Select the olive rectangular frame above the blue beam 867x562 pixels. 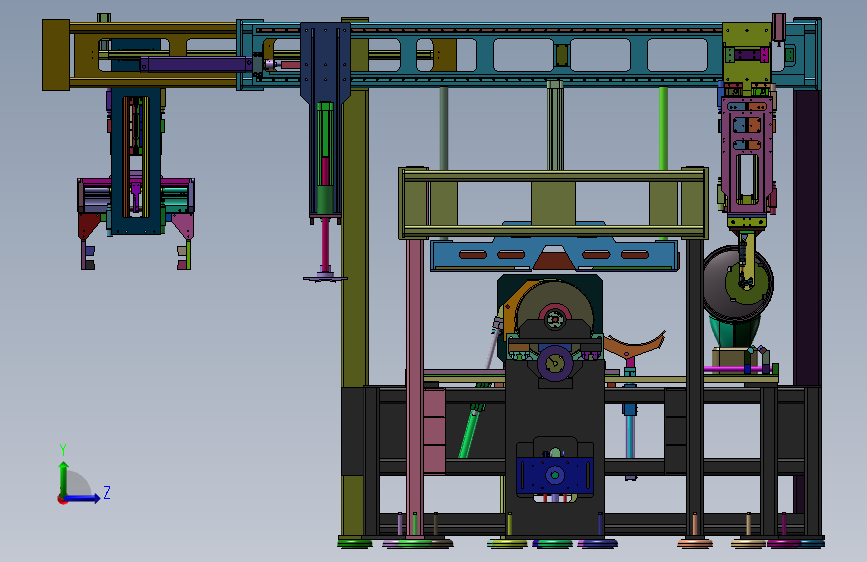553,203
